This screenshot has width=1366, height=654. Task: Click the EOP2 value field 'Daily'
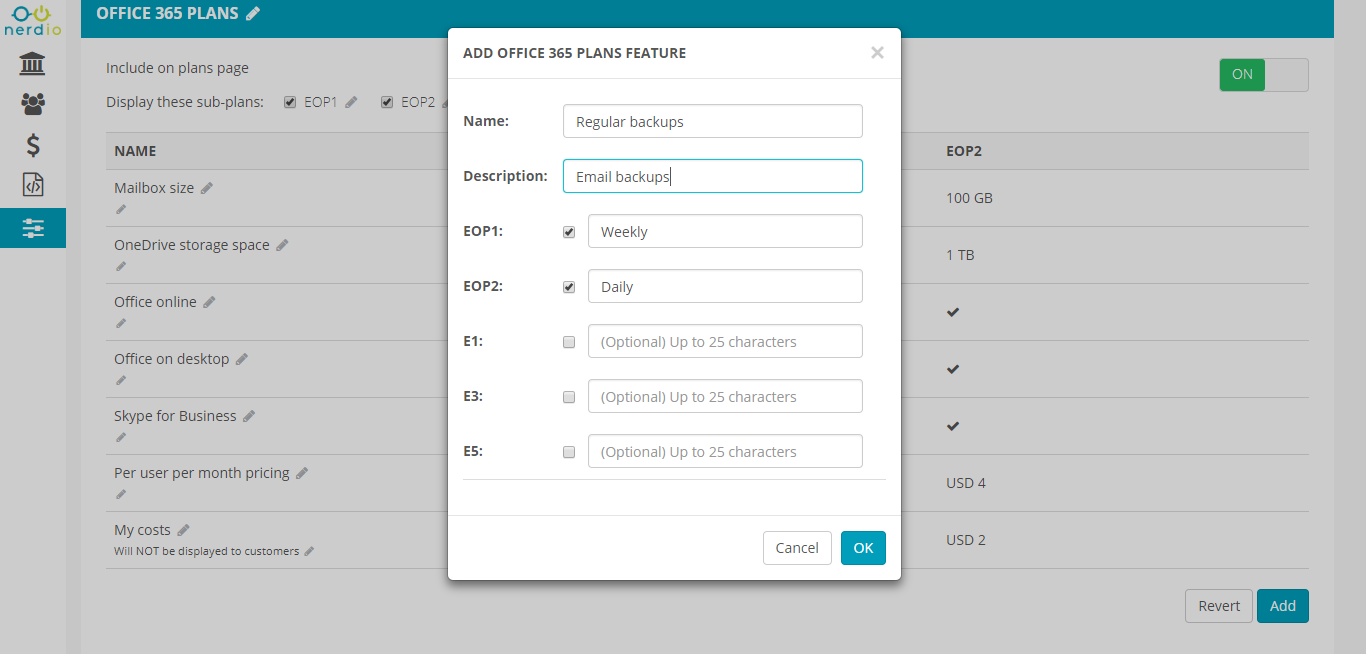(725, 286)
